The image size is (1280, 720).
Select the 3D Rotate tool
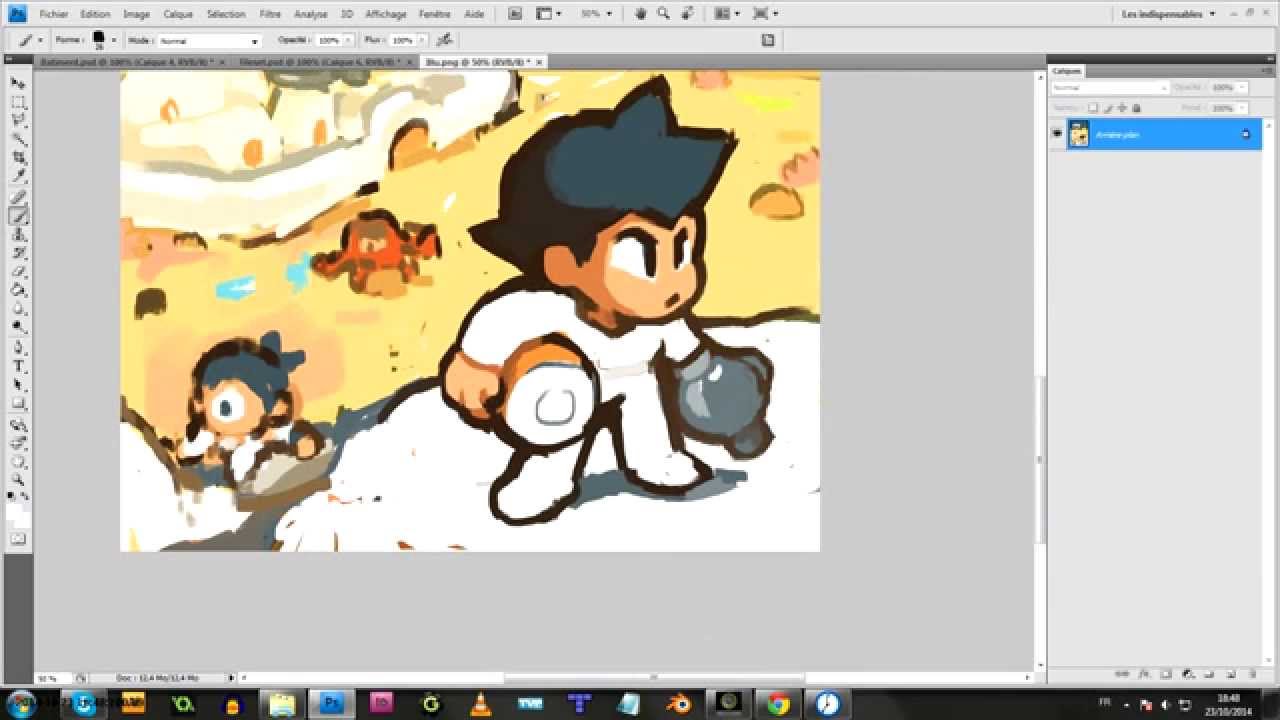tap(18, 426)
